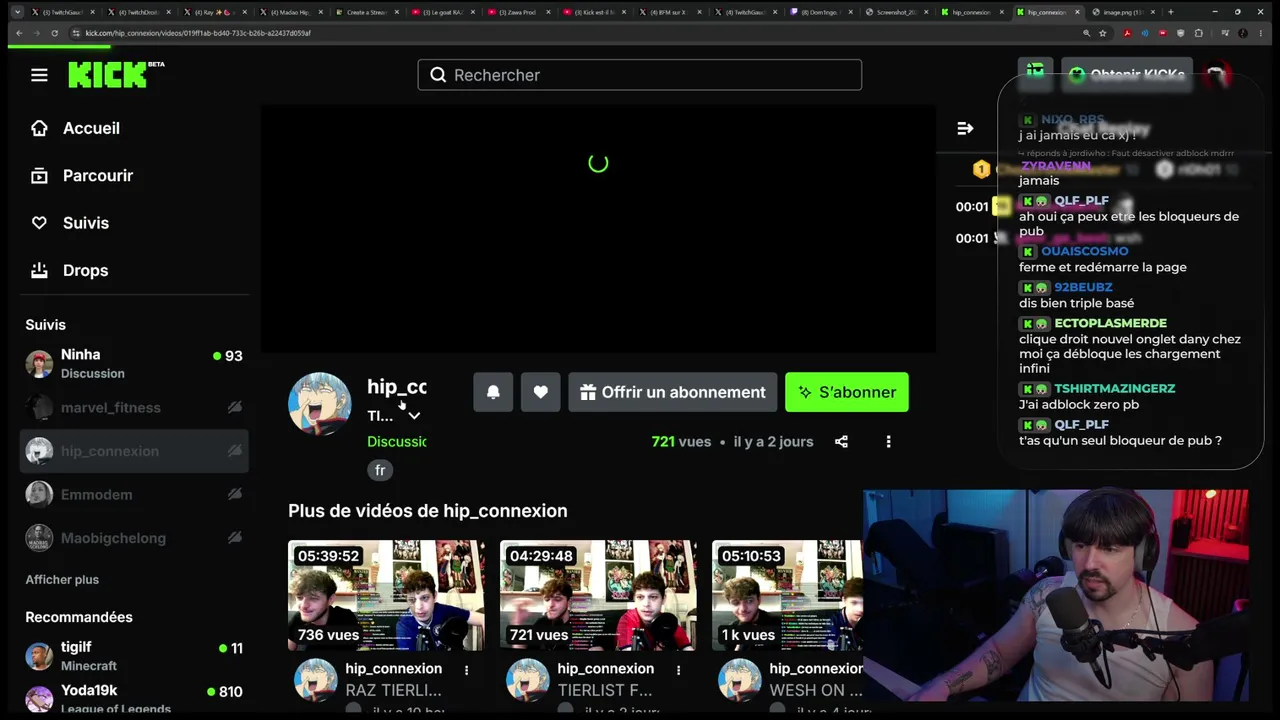Bookmark the page with the star icon

(1103, 33)
